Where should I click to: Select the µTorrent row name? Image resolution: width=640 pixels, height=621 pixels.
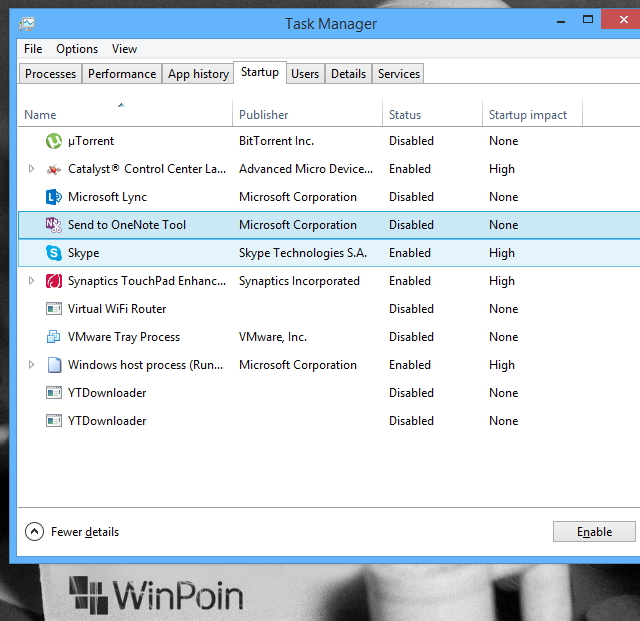click(x=91, y=141)
